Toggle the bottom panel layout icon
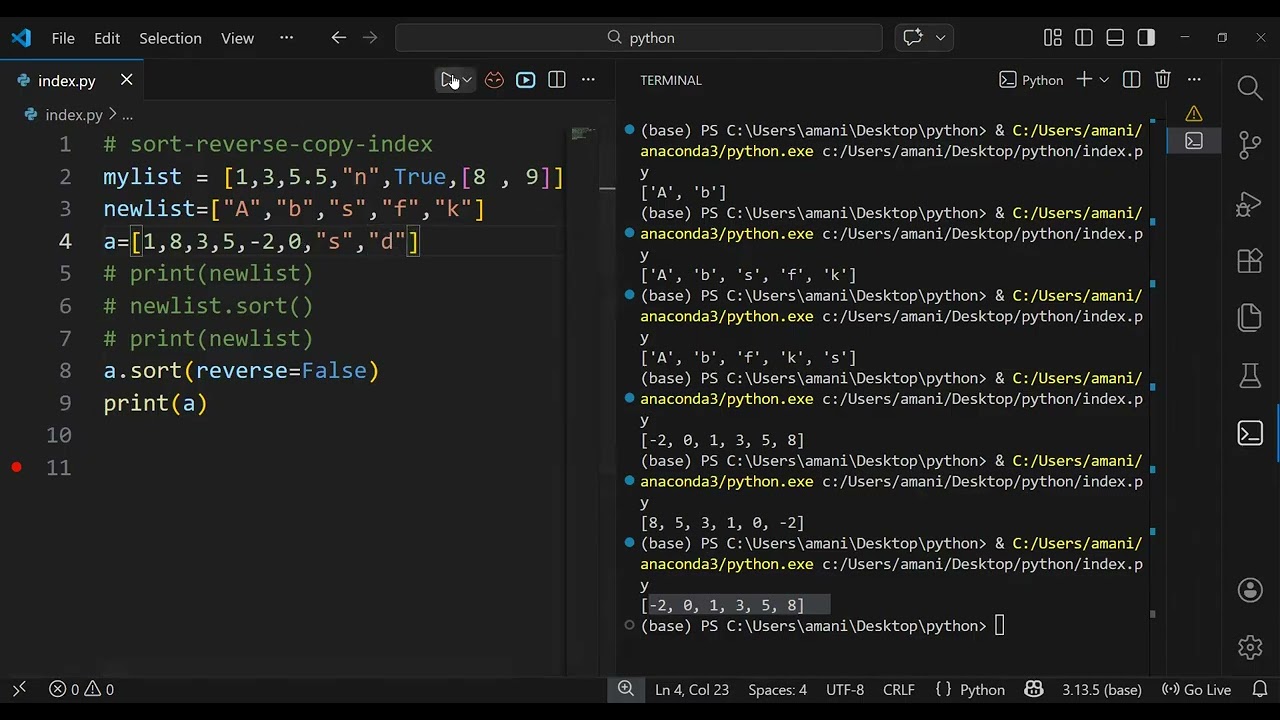Viewport: 1280px width, 720px height. pyautogui.click(x=1115, y=38)
